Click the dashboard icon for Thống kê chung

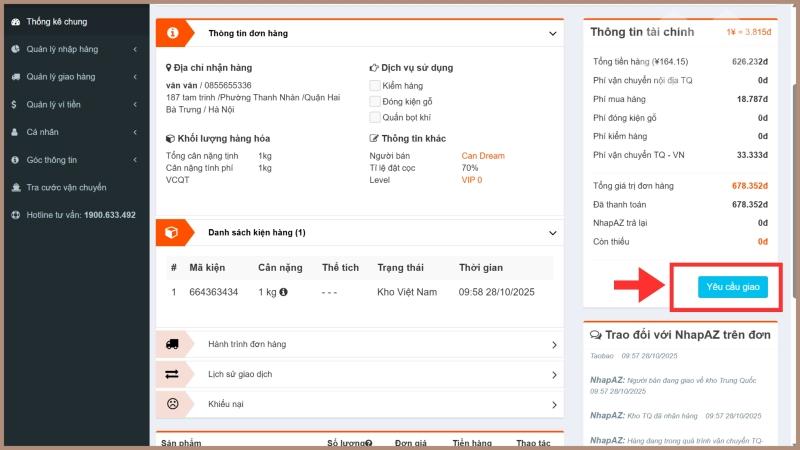click(15, 20)
